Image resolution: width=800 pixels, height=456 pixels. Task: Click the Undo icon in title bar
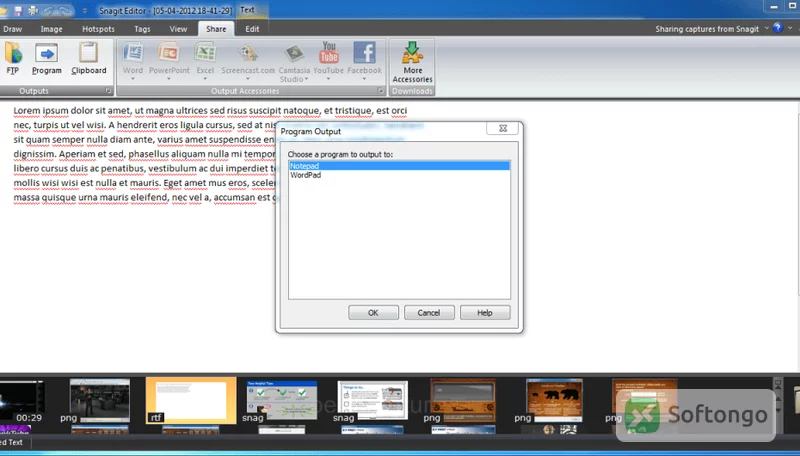48,10
